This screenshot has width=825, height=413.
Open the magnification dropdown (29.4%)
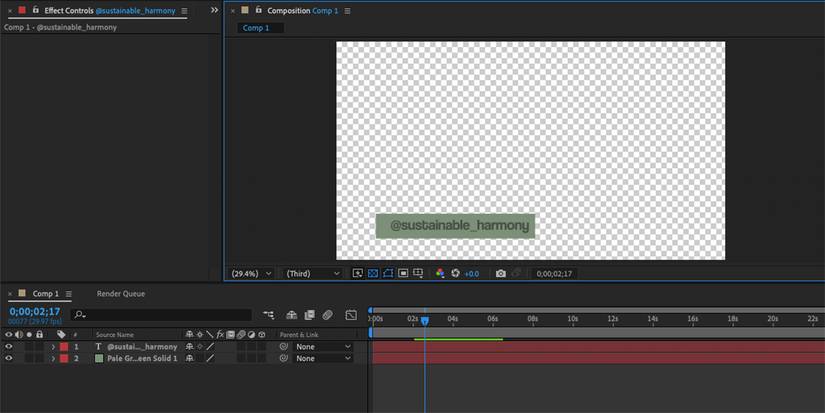click(x=252, y=274)
